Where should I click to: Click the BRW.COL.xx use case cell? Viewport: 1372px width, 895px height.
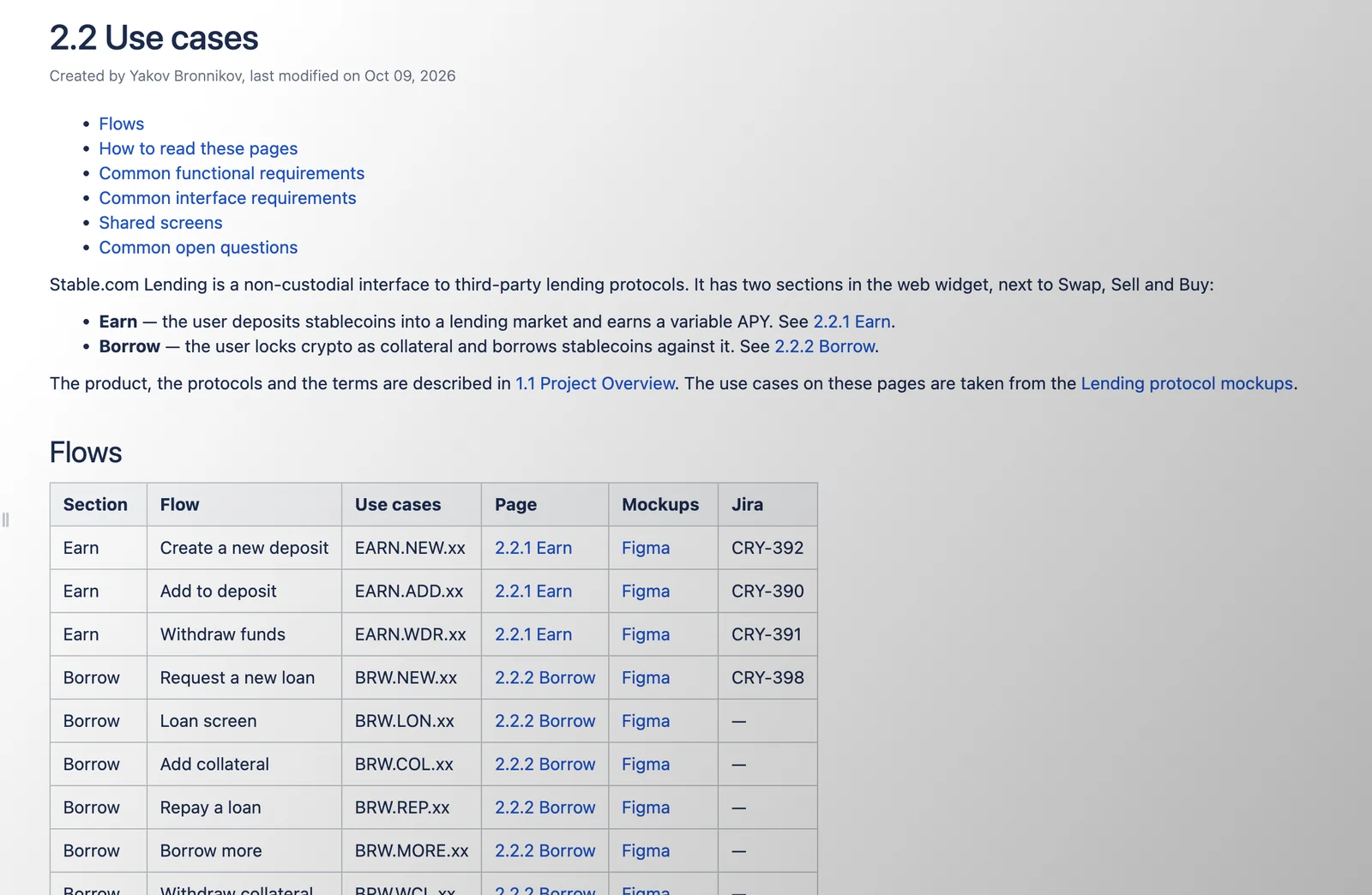[x=412, y=765]
